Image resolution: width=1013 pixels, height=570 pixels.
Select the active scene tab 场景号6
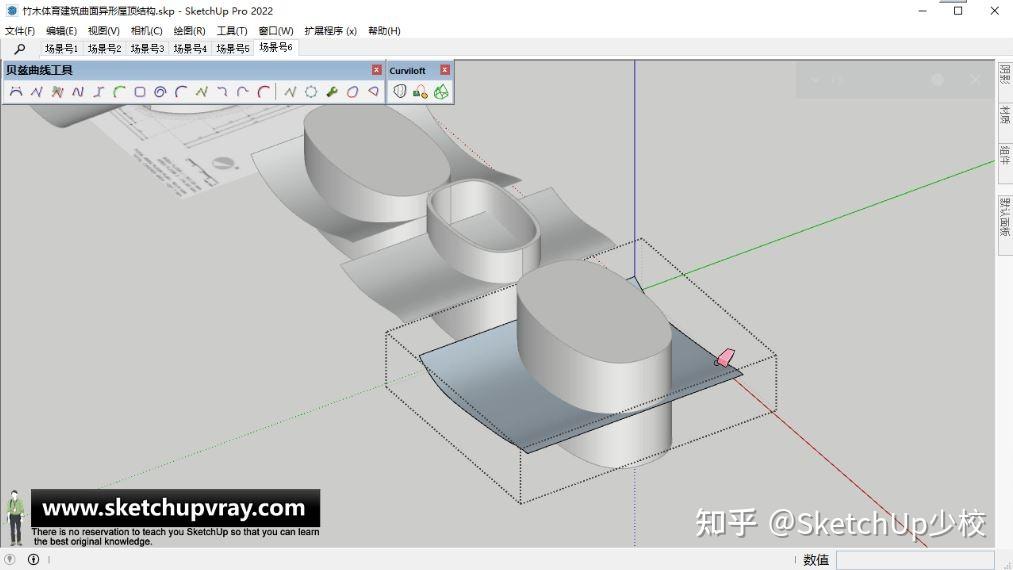[x=276, y=47]
